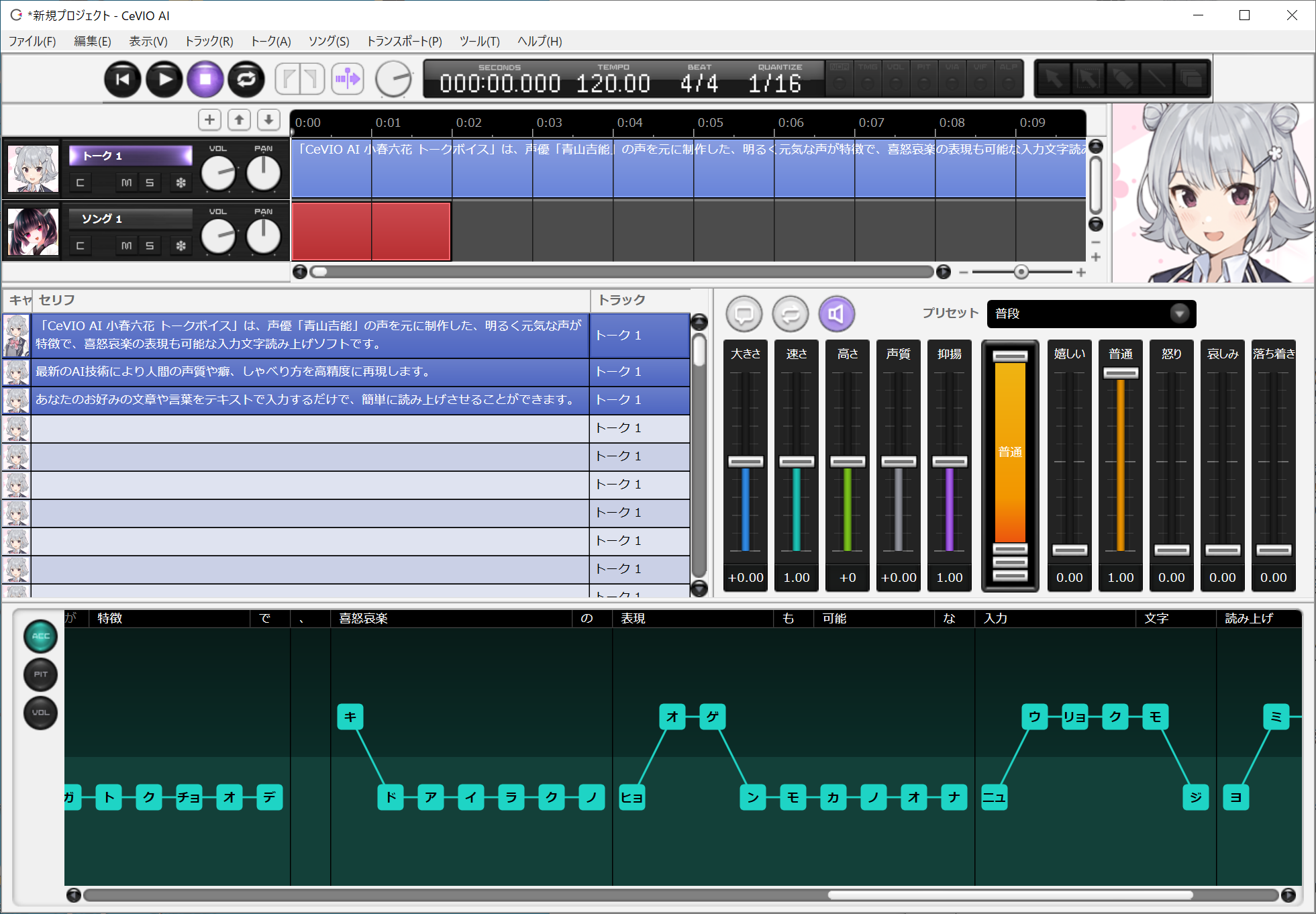The height and width of the screenshot is (914, 1316).
Task: Open the トーク(A) menu
Action: click(270, 42)
